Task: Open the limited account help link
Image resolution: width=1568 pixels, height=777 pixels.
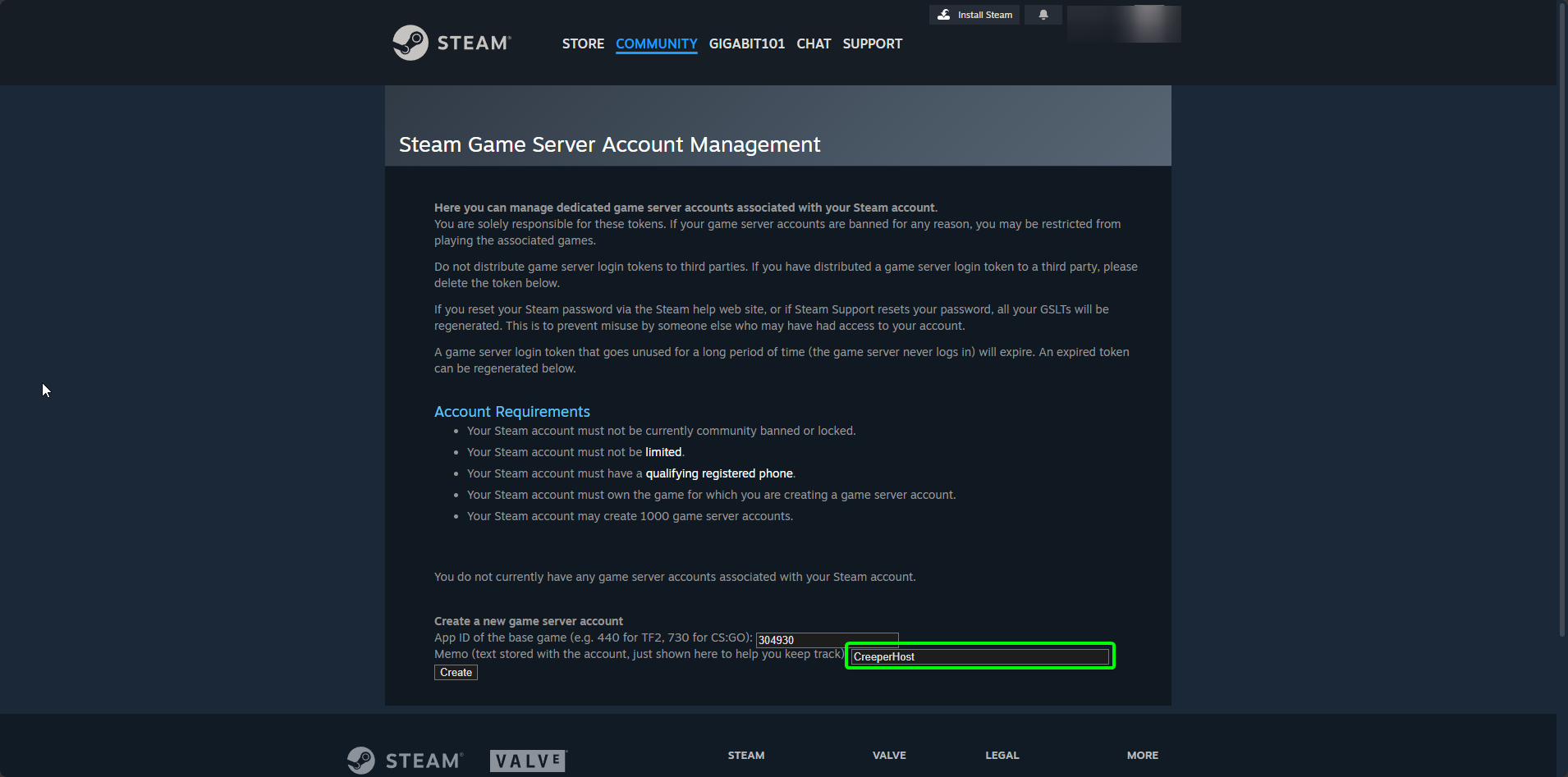Action: click(x=663, y=451)
